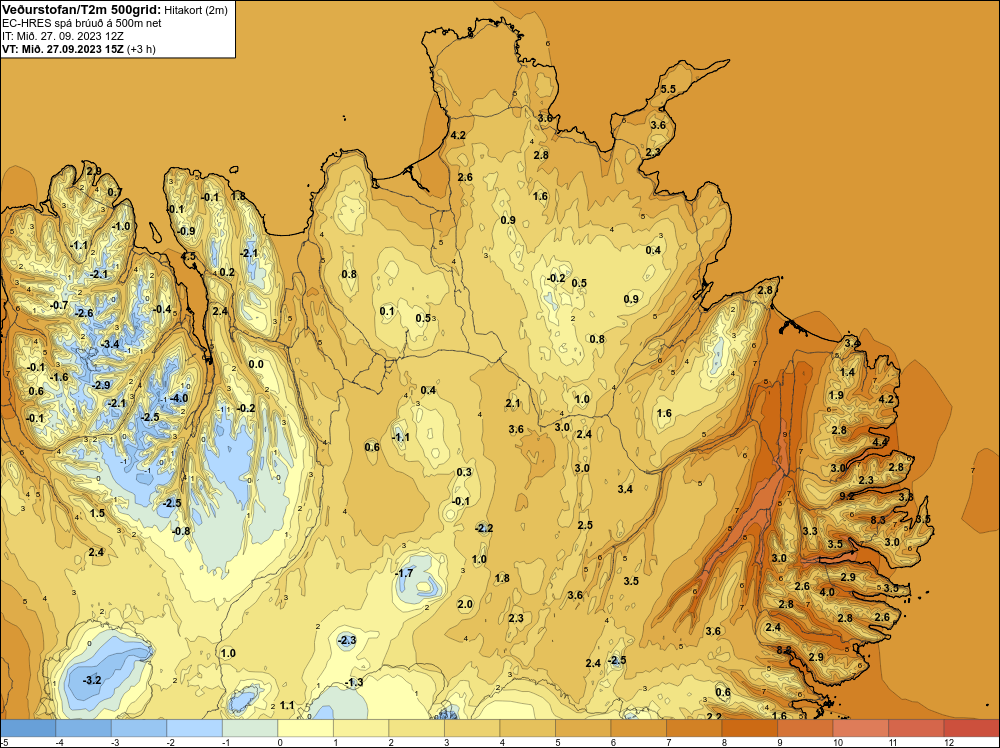The image size is (1000, 748).
Task: Click the "-3.2" temperature label
Action: [x=92, y=680]
